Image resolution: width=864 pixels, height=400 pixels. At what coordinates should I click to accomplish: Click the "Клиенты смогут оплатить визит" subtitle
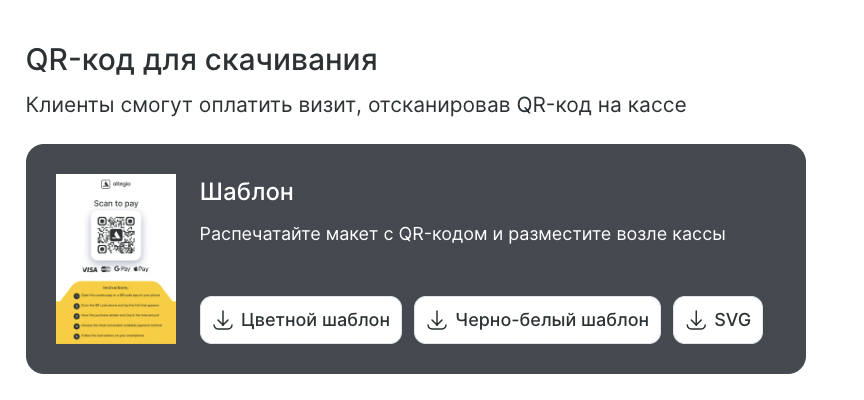tap(356, 105)
